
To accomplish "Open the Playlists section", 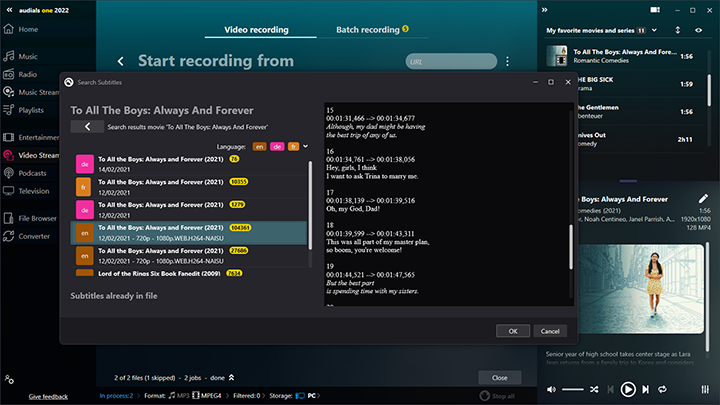I will [23, 110].
